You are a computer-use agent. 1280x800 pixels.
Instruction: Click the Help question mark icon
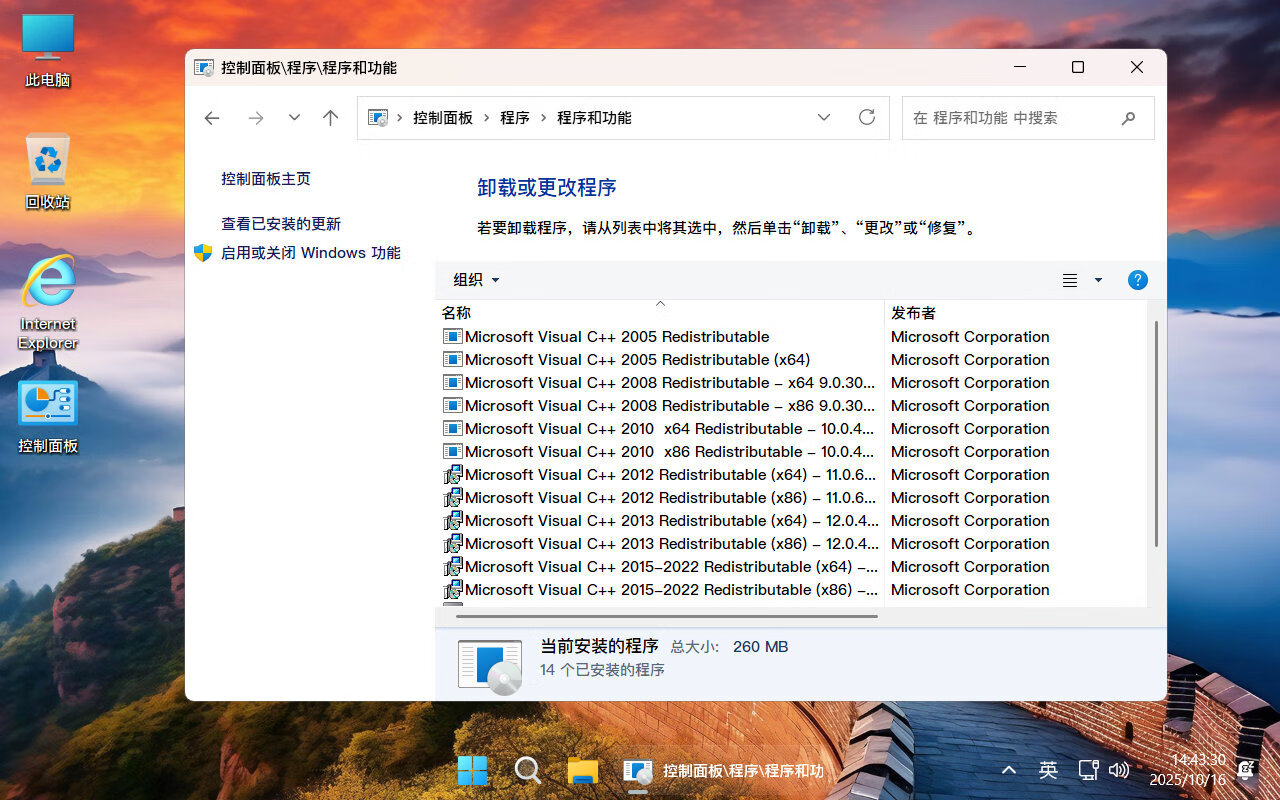(x=1138, y=280)
